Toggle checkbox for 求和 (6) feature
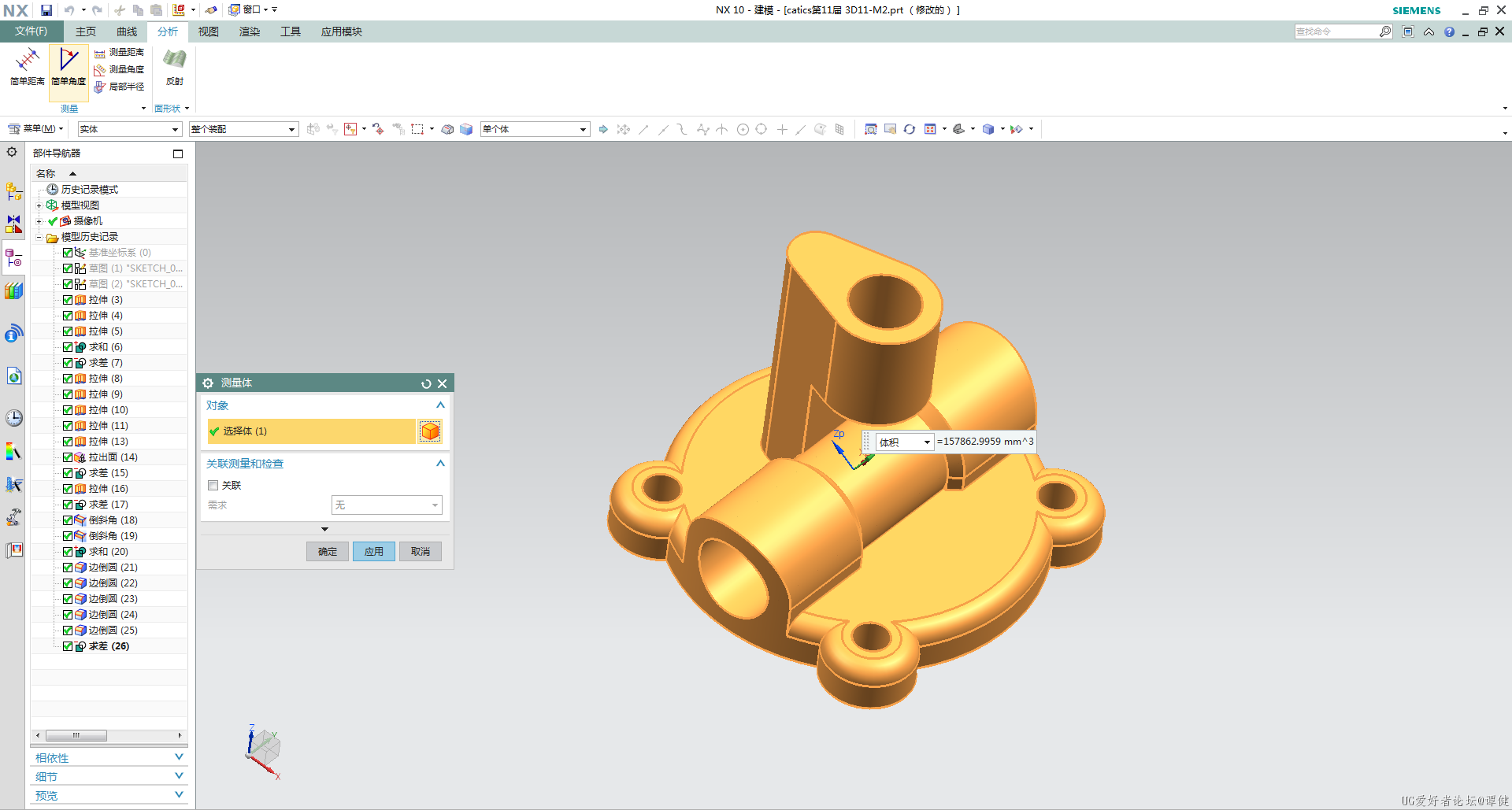 (x=68, y=347)
